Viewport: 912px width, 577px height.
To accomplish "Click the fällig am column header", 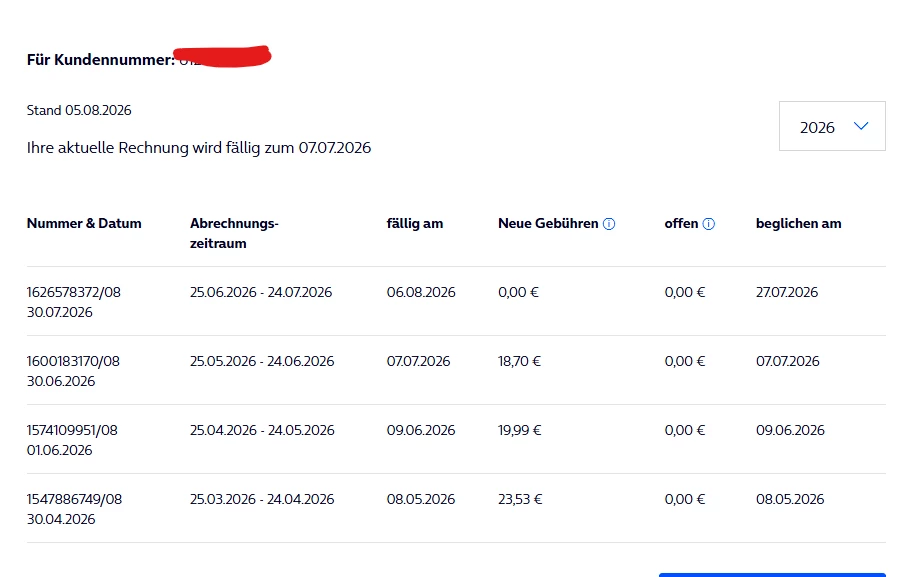I will click(x=415, y=223).
